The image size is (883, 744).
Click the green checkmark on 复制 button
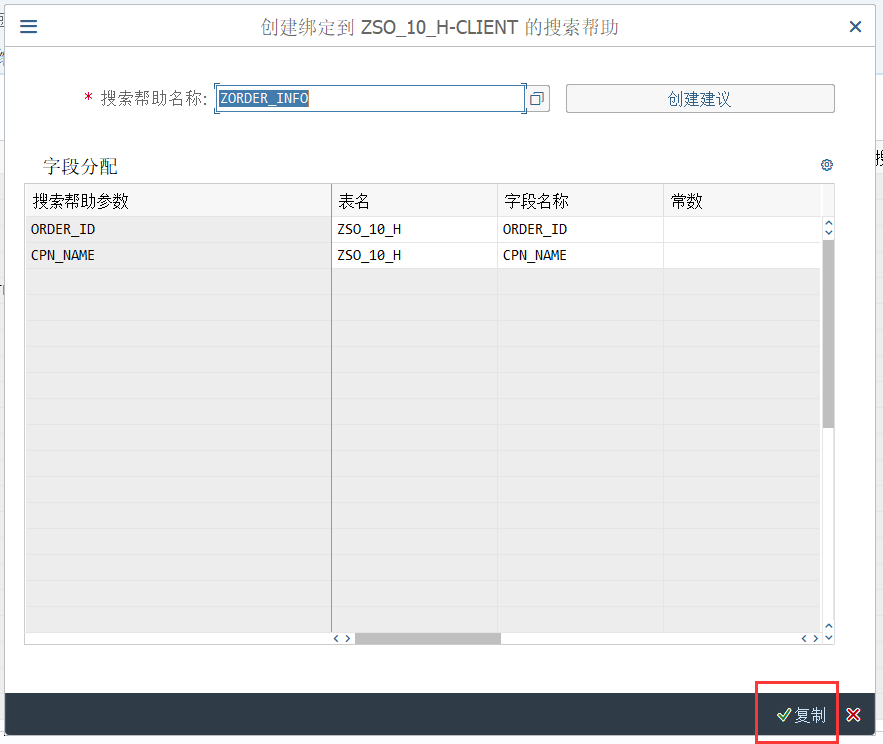[784, 714]
